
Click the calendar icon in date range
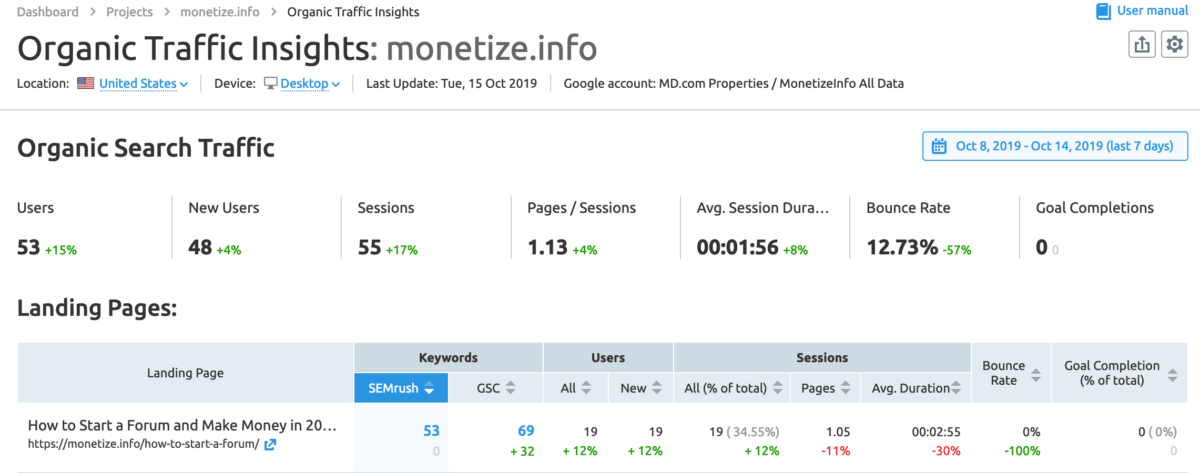939,146
